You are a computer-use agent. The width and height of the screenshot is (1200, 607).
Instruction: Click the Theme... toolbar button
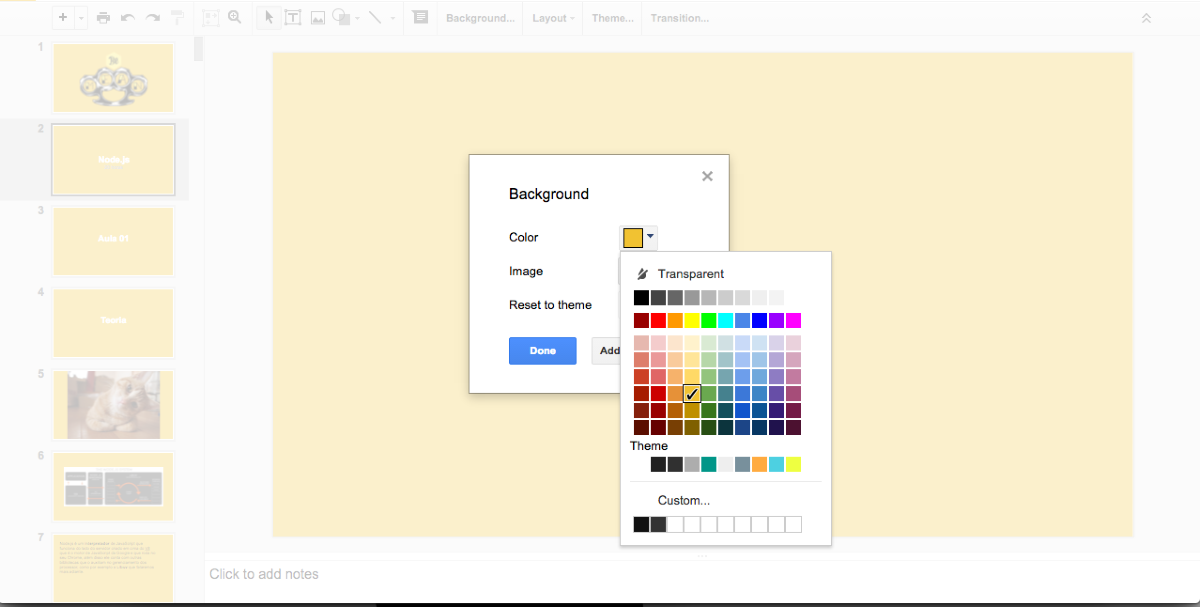pyautogui.click(x=612, y=18)
